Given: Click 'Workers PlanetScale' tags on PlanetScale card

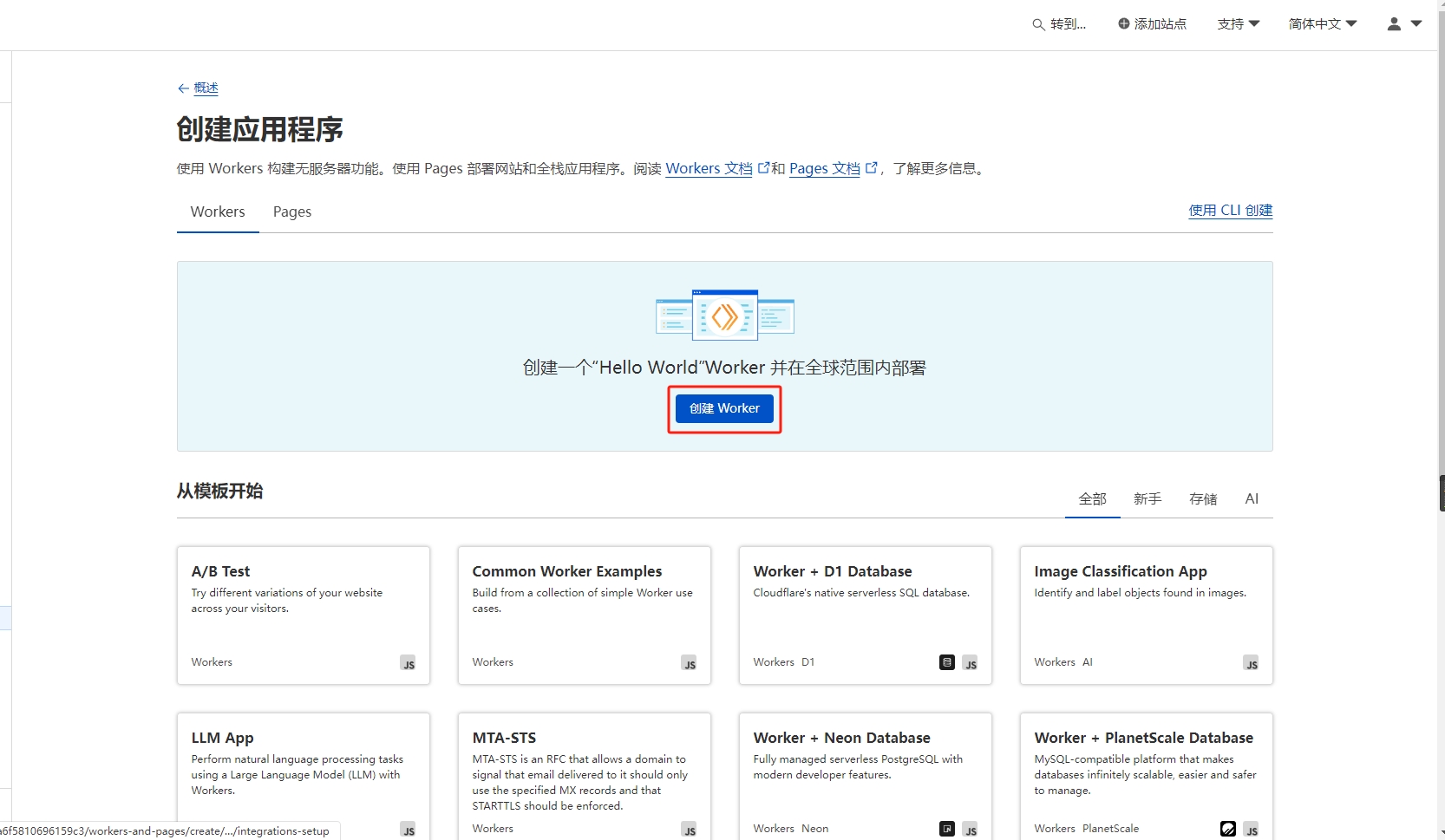Looking at the screenshot, I should (x=1087, y=829).
